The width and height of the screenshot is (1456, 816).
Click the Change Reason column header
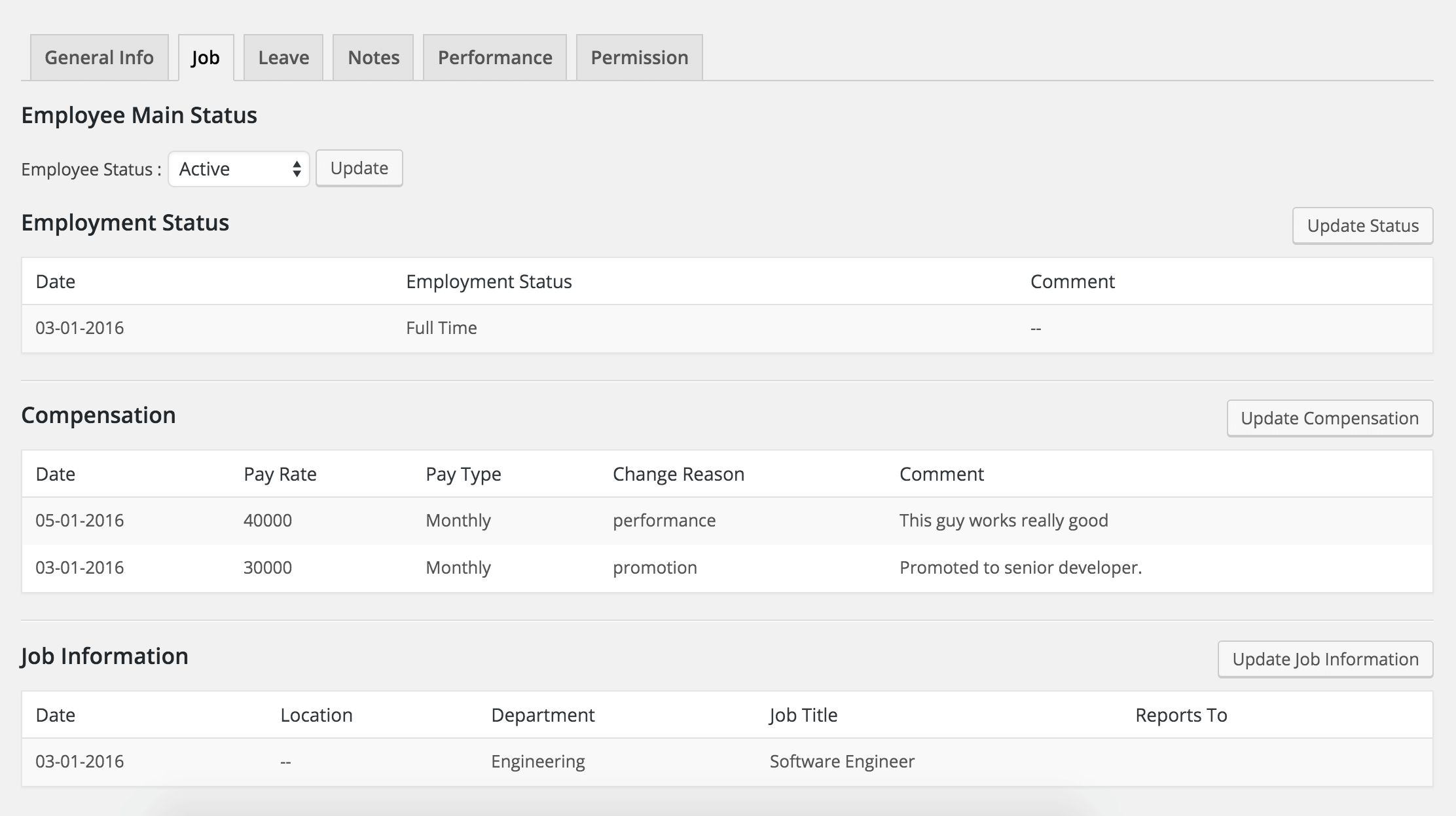(678, 474)
